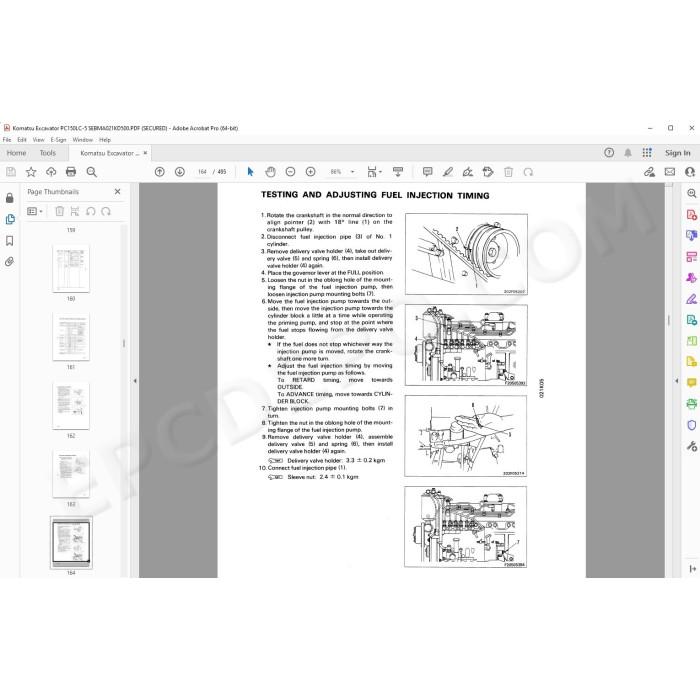Expand the right pane toggle at bottom

(692, 569)
